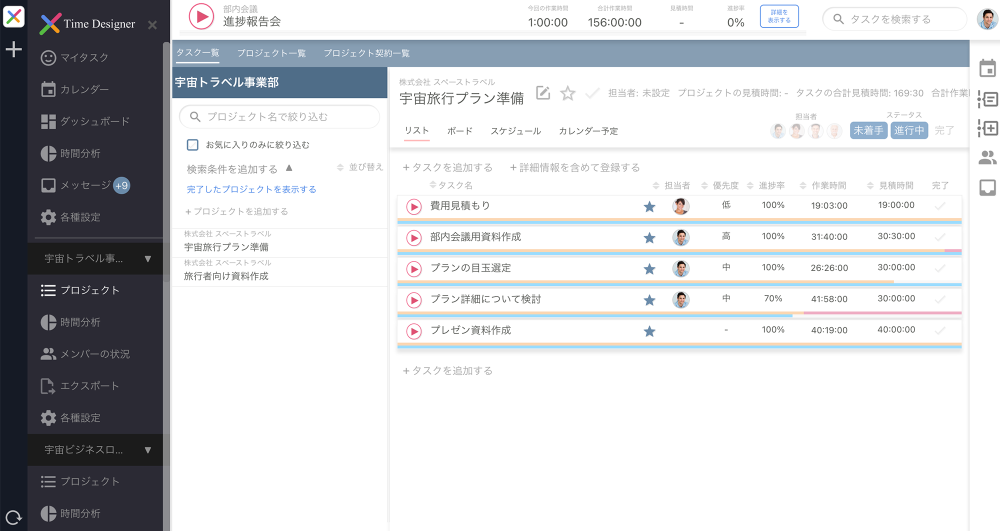Screen dimensions: 1000x531
Task: Collapse the 宇宙トラベル事業部 sidebar section
Action: point(148,259)
